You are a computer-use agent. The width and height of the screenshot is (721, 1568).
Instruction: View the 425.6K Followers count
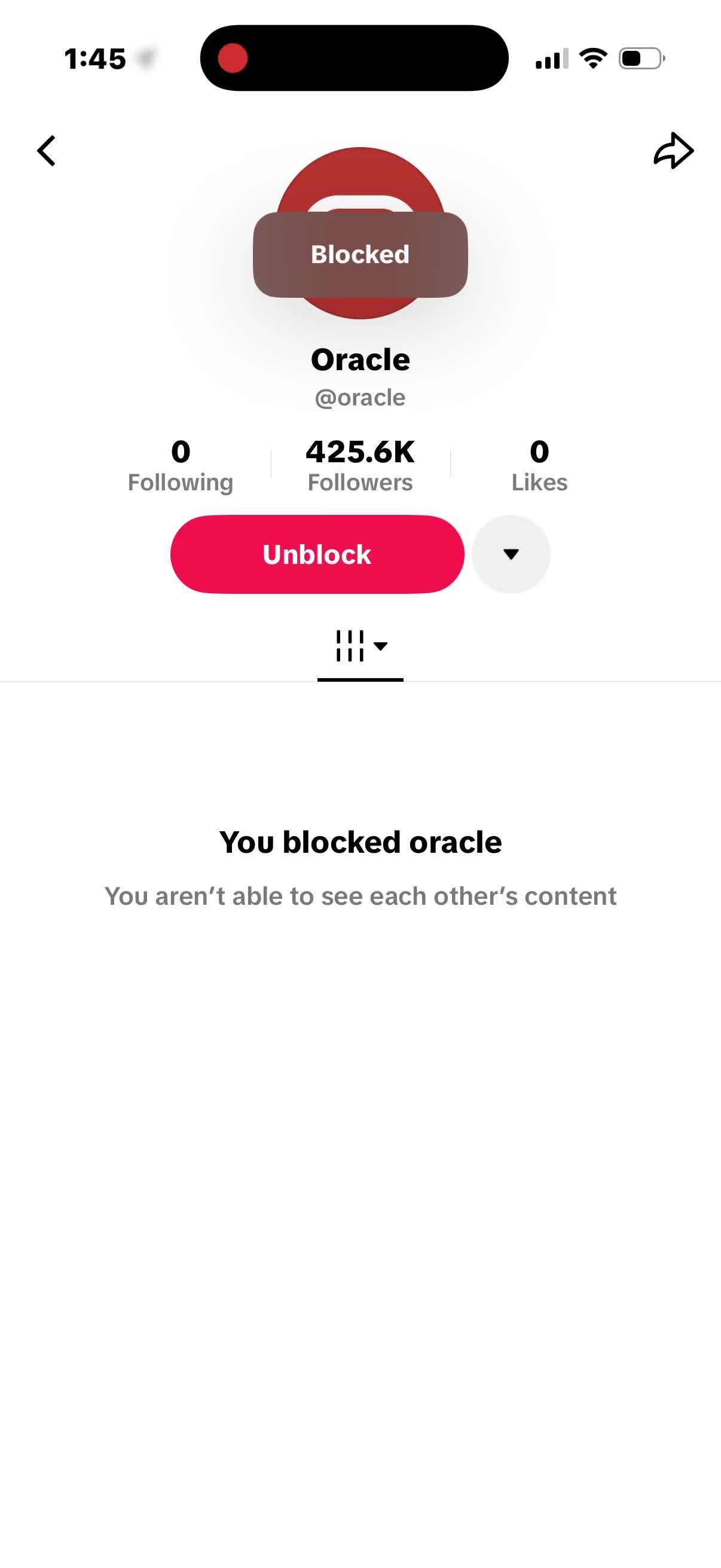coord(360,466)
